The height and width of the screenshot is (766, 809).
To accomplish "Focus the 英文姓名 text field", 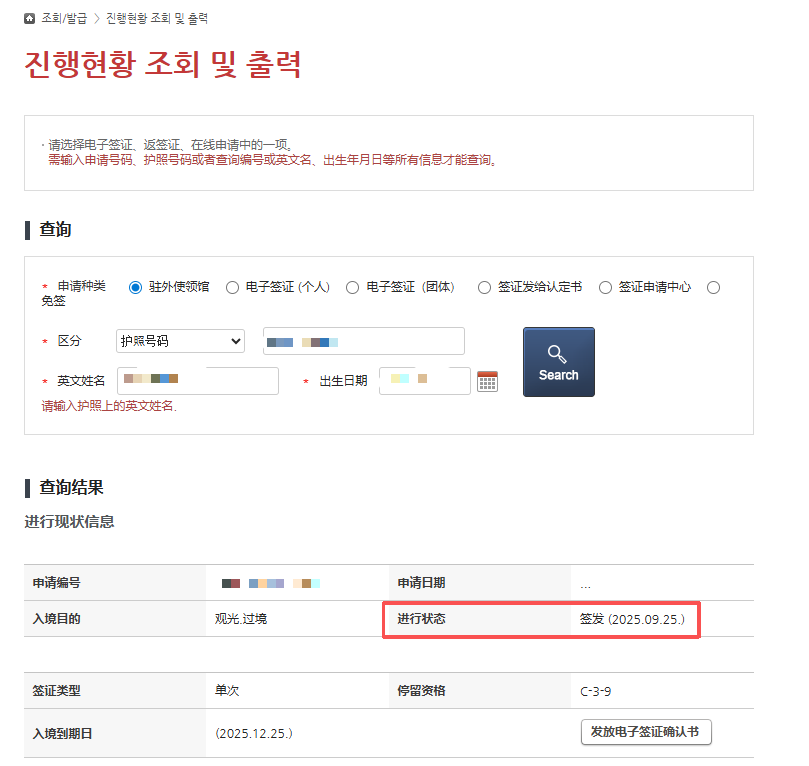I will click(x=197, y=381).
